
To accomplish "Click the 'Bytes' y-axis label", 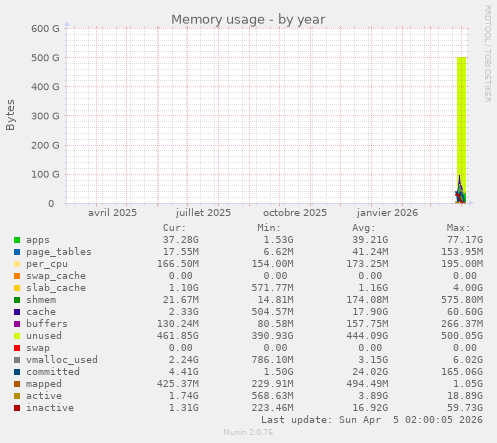I will point(10,115).
